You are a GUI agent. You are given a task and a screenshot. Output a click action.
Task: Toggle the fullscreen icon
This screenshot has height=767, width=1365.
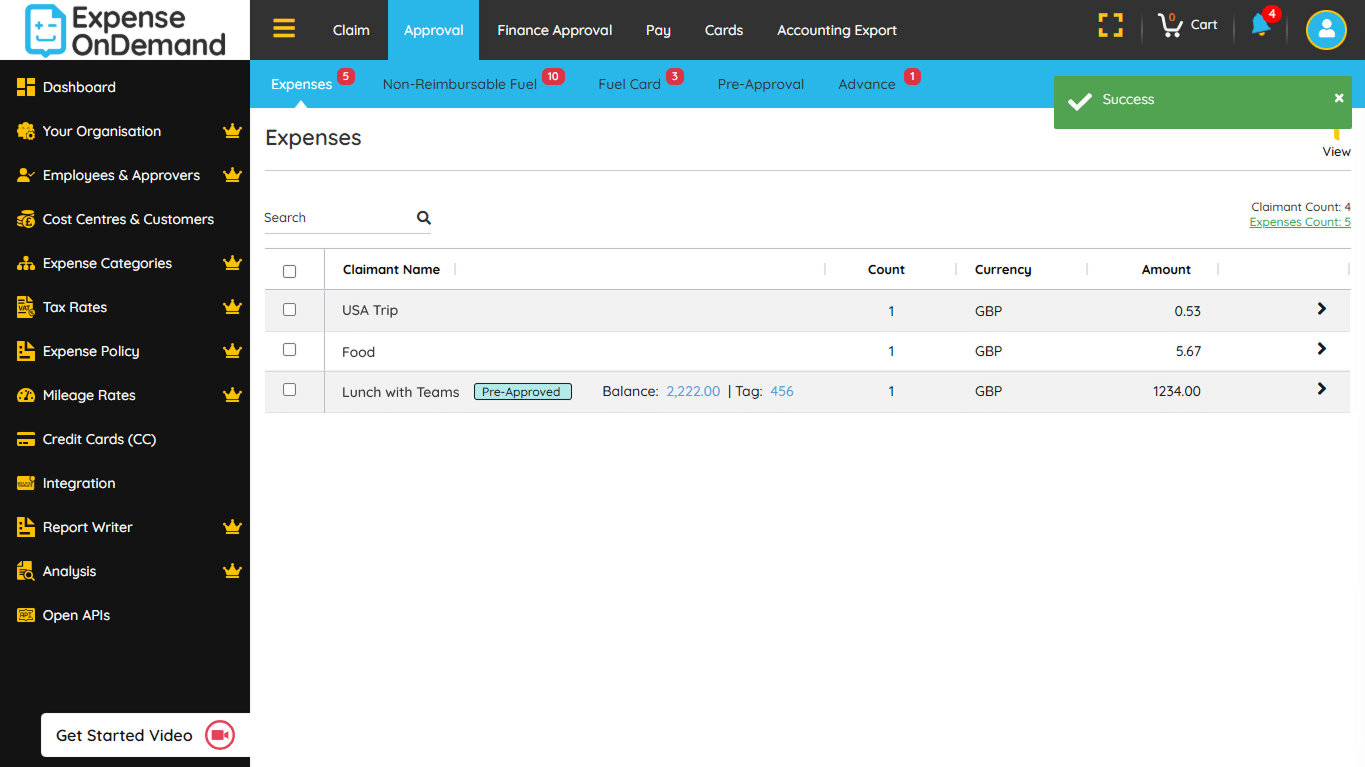1110,25
